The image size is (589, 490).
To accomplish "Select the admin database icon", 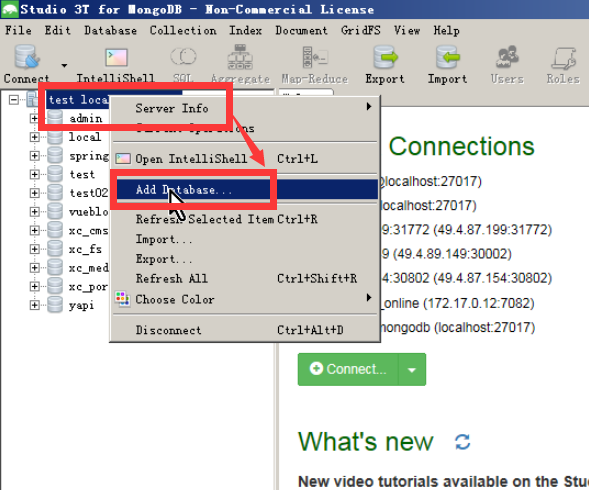I will 55,118.
